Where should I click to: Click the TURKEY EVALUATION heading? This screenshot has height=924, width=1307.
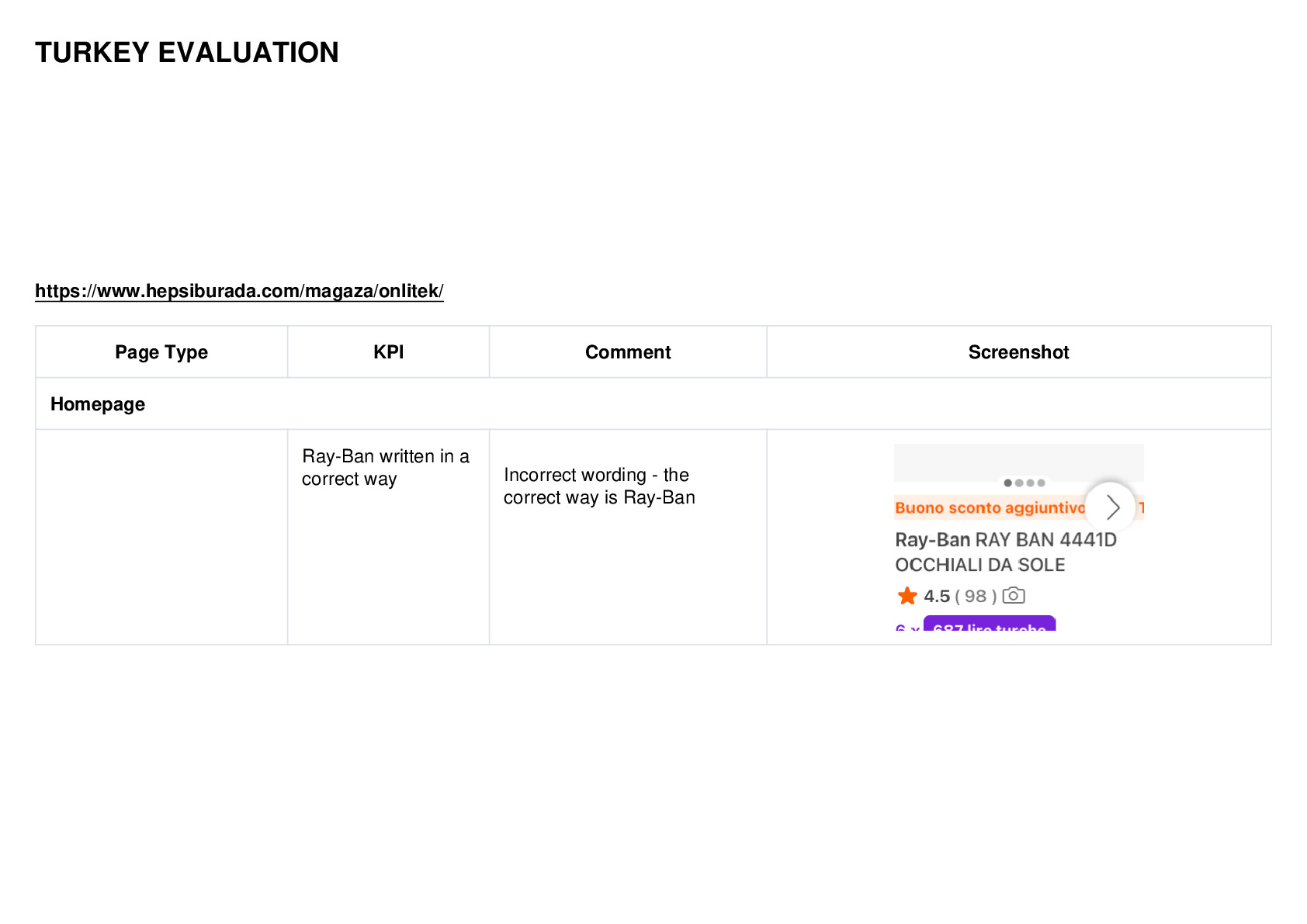point(187,53)
